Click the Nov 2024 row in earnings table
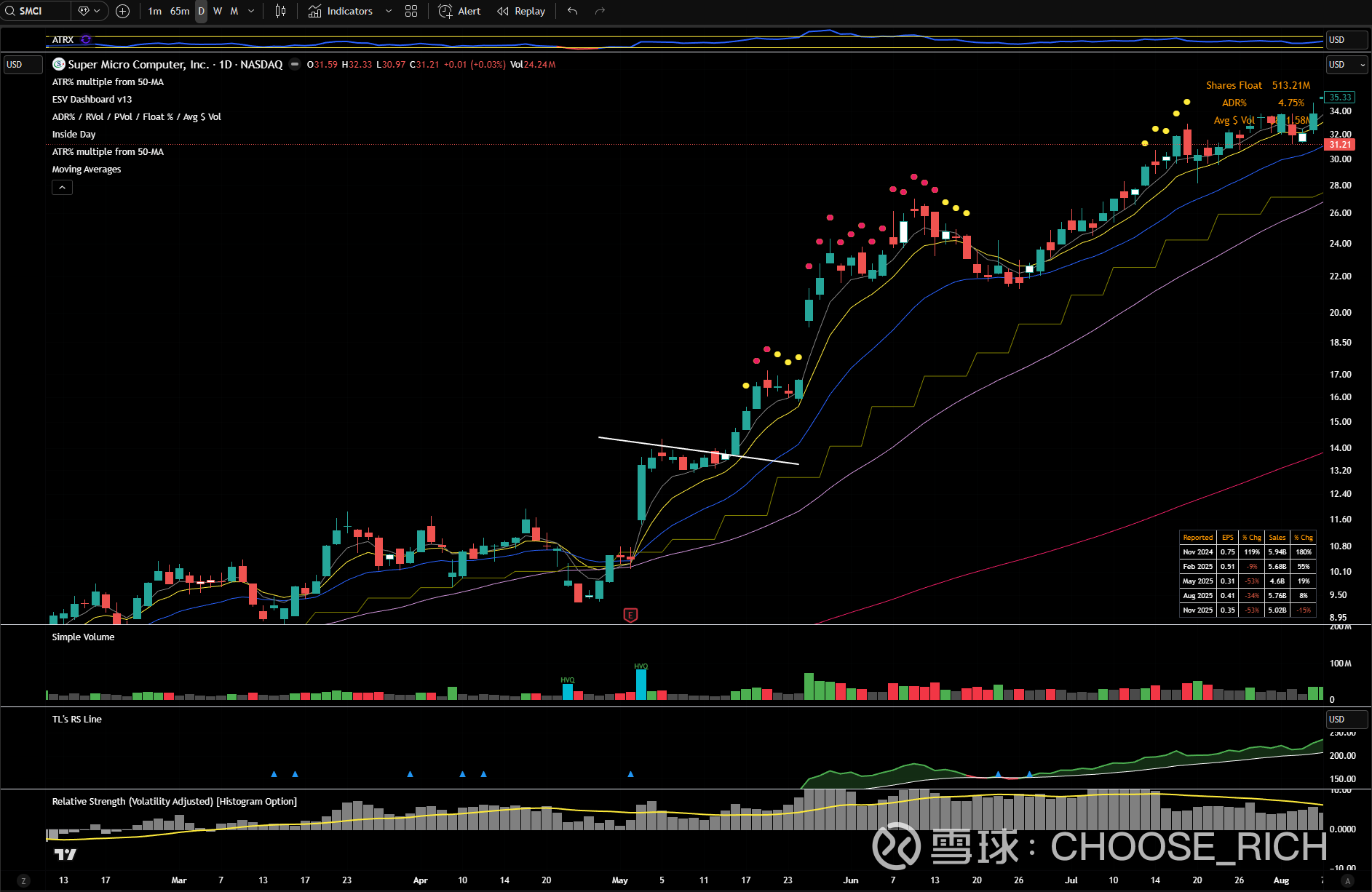The width and height of the screenshot is (1372, 892). point(1248,552)
